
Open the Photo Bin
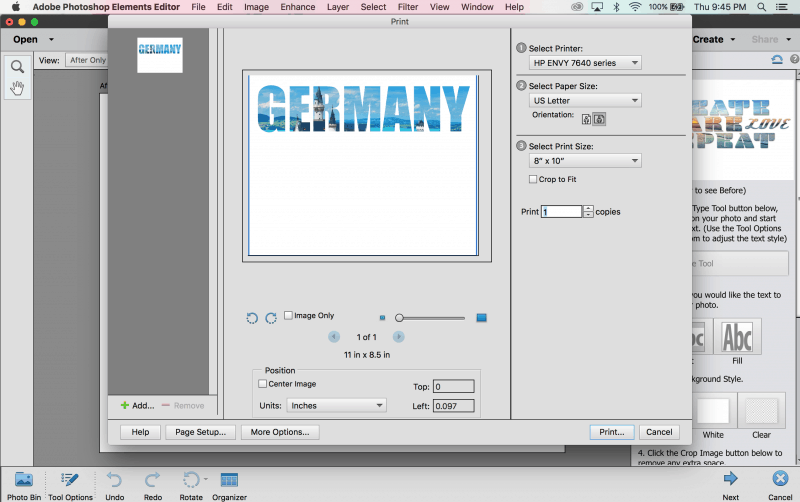[23, 486]
